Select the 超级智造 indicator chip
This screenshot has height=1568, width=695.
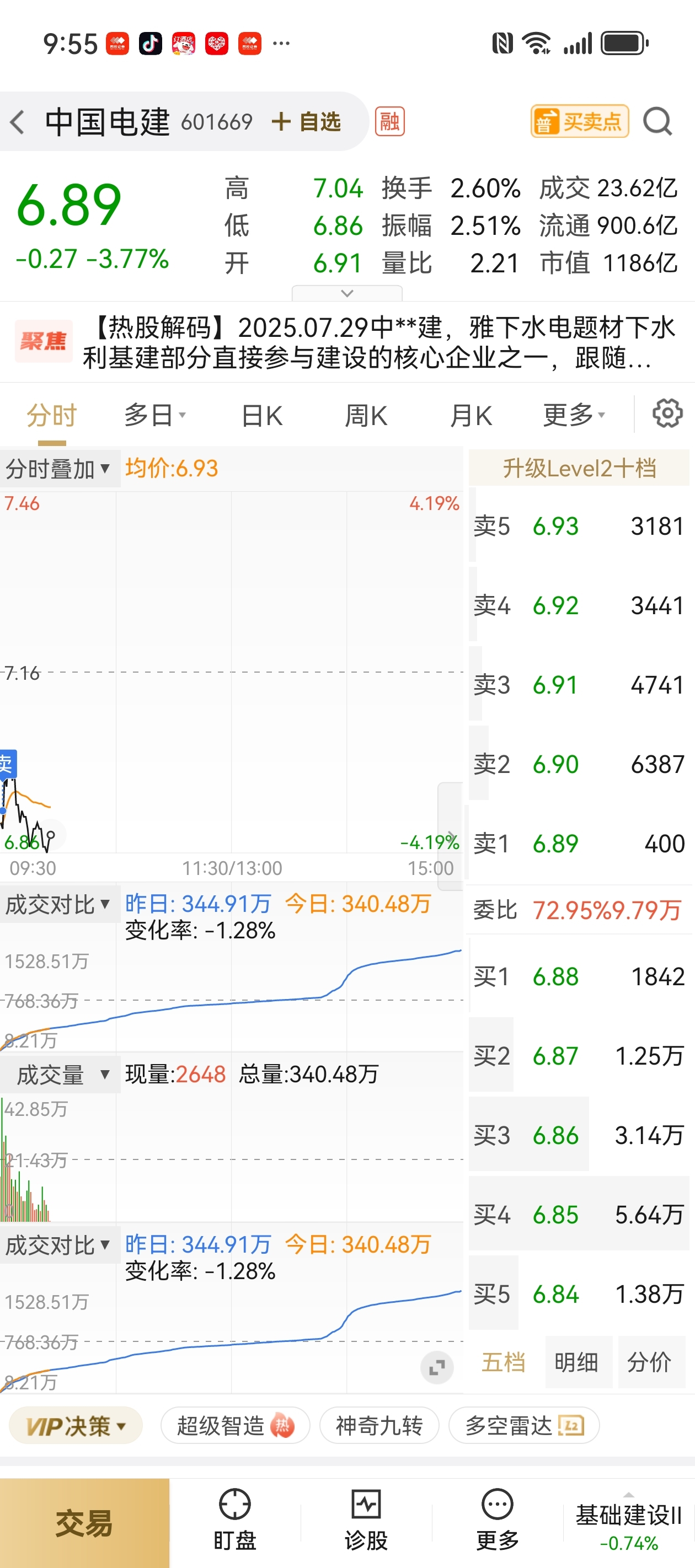point(235,1426)
